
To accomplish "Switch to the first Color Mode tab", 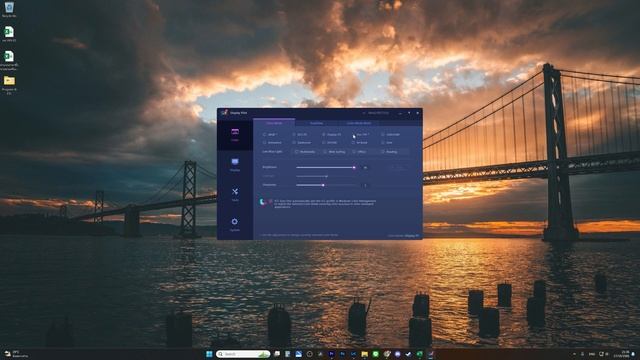I will [274, 123].
